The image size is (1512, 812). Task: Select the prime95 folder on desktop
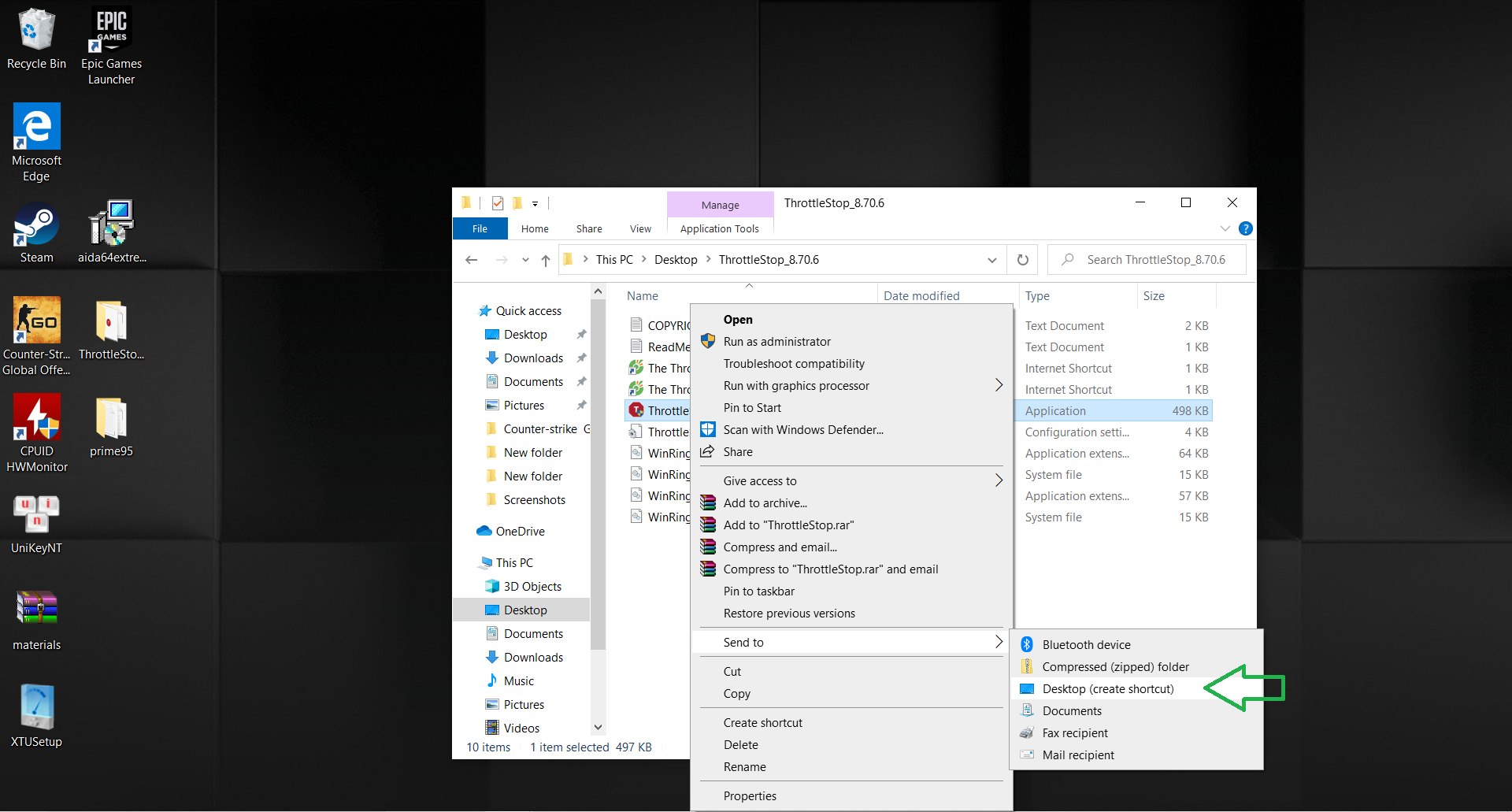[111, 427]
